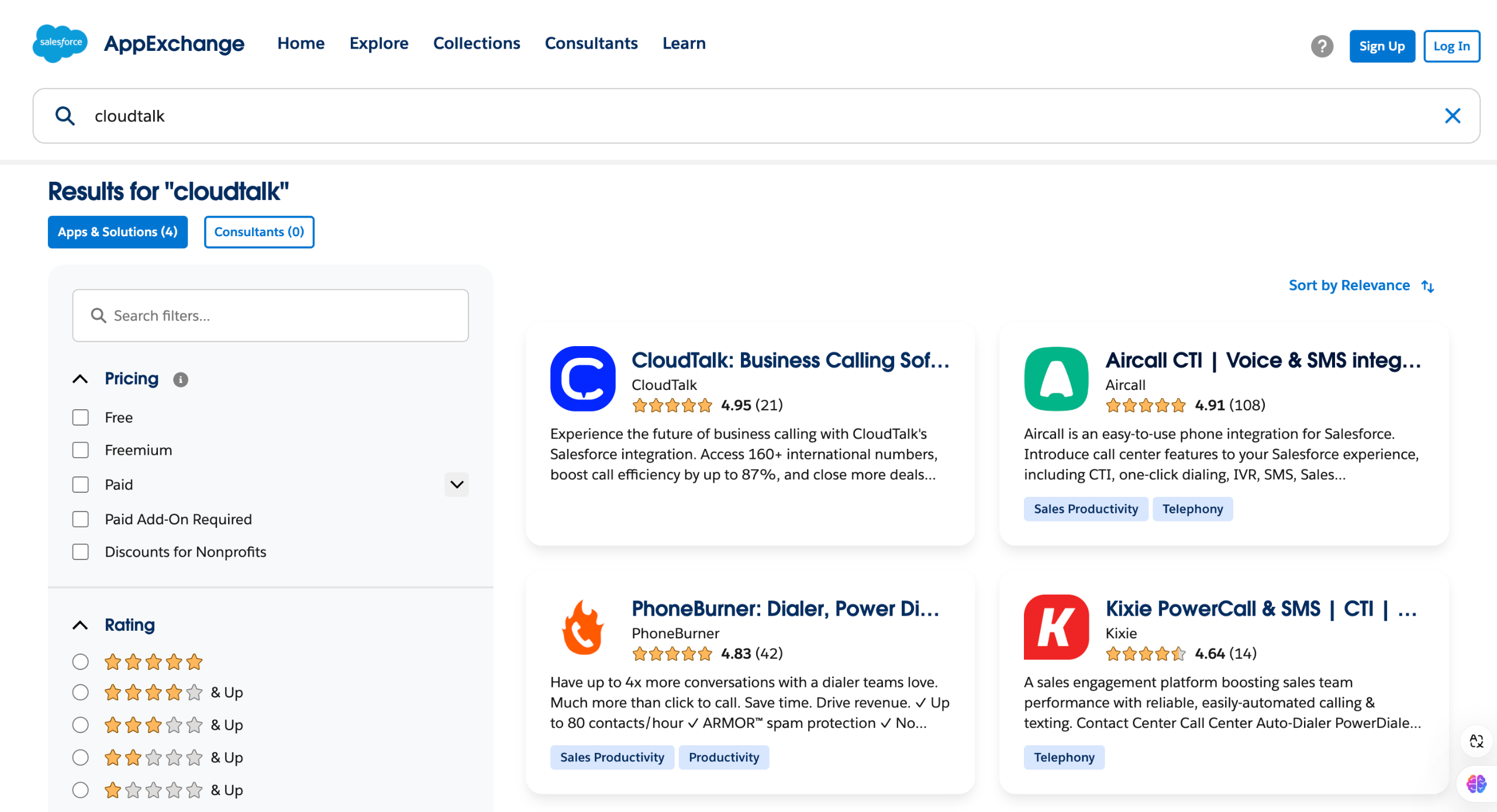
Task: Click the PhoneBurner flame logo
Action: tap(582, 627)
